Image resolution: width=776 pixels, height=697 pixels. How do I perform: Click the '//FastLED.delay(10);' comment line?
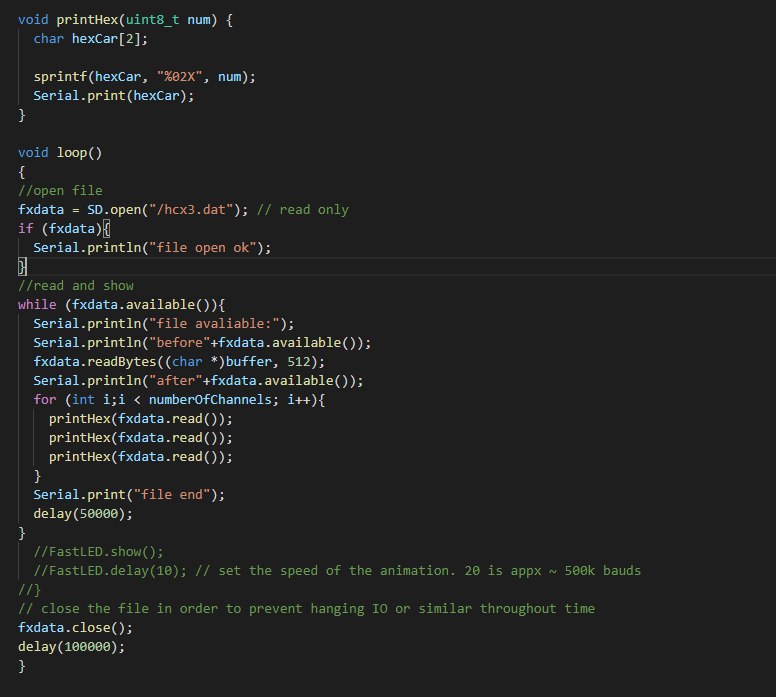(x=337, y=571)
